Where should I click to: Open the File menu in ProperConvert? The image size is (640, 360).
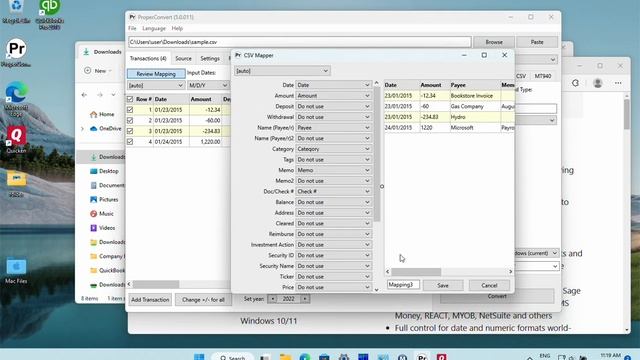pos(132,29)
